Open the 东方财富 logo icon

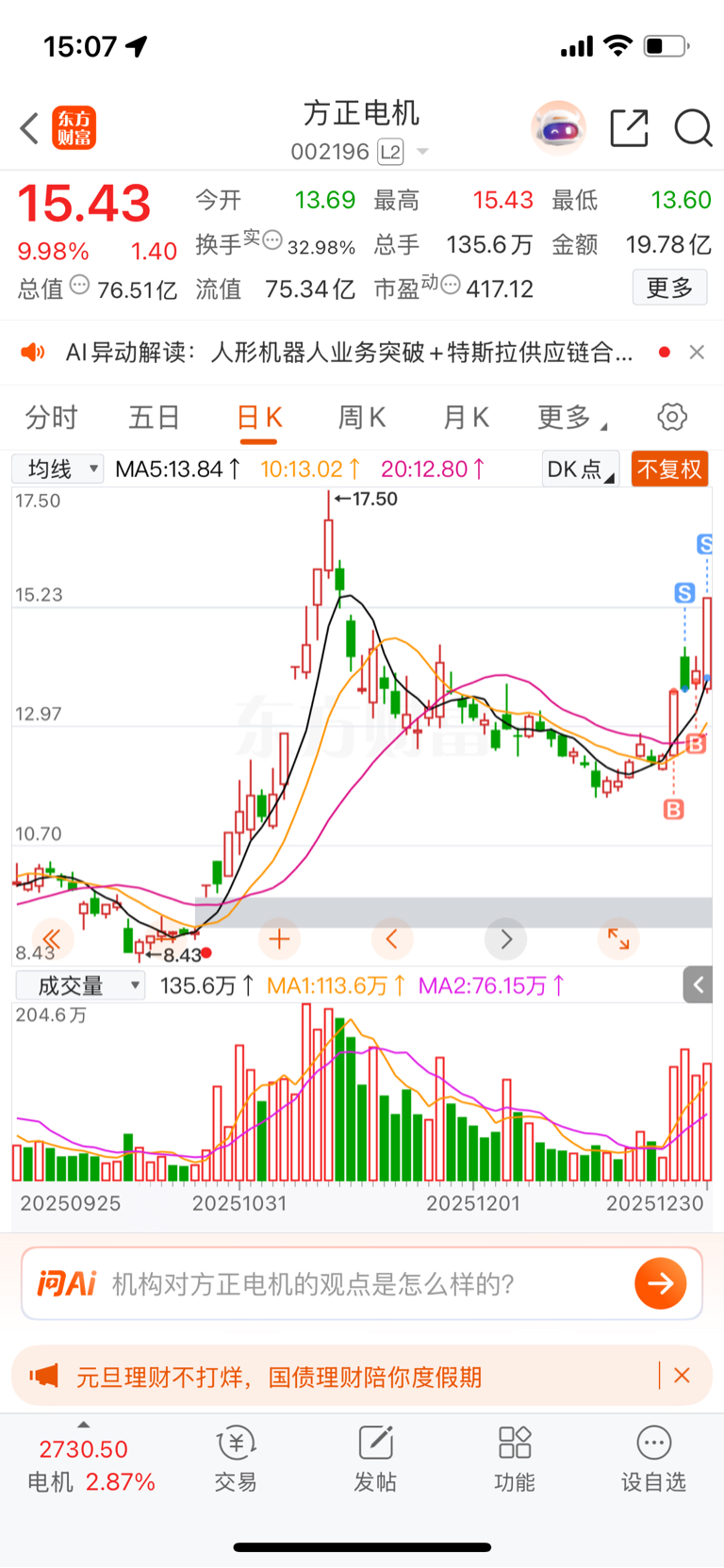74,128
